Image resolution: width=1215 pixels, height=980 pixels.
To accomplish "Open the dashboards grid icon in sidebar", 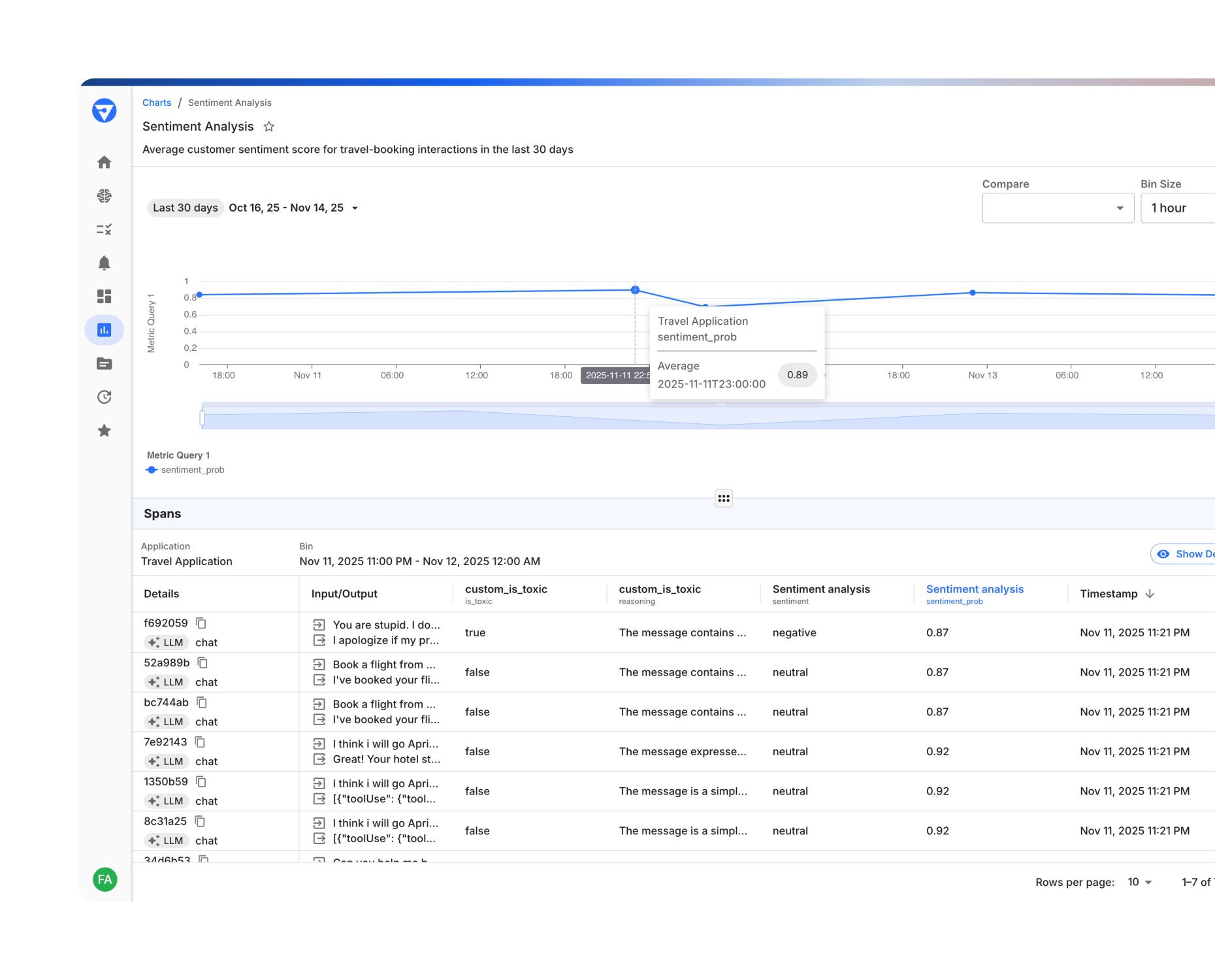I will [105, 297].
